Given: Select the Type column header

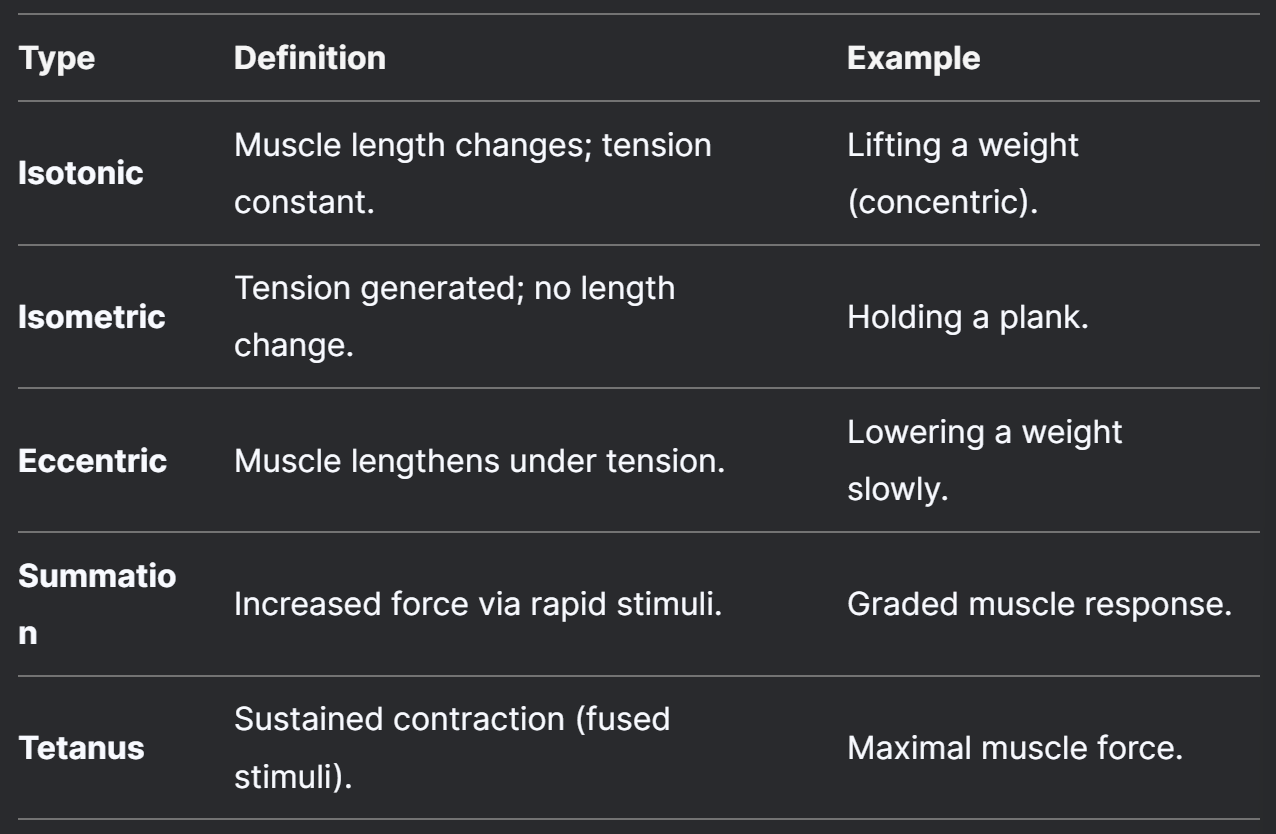Looking at the screenshot, I should coord(58,59).
